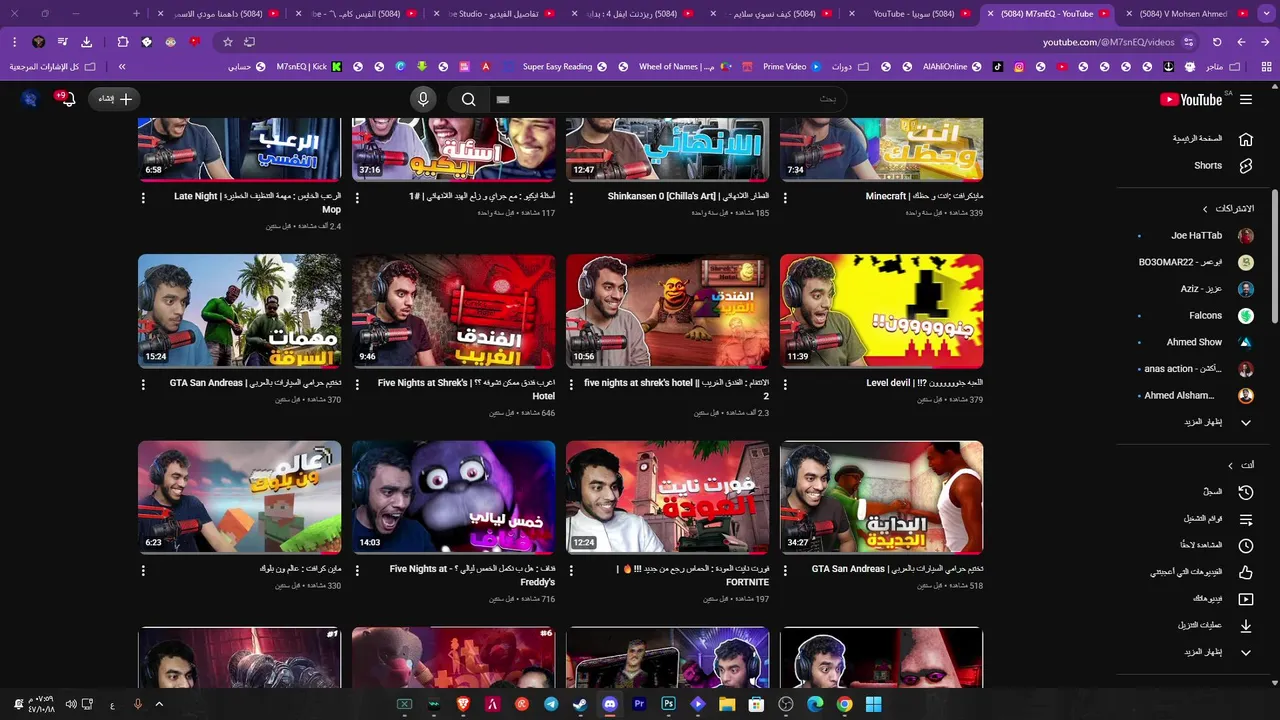Open options menu for Level devil video
The image size is (1280, 720).
pos(785,384)
